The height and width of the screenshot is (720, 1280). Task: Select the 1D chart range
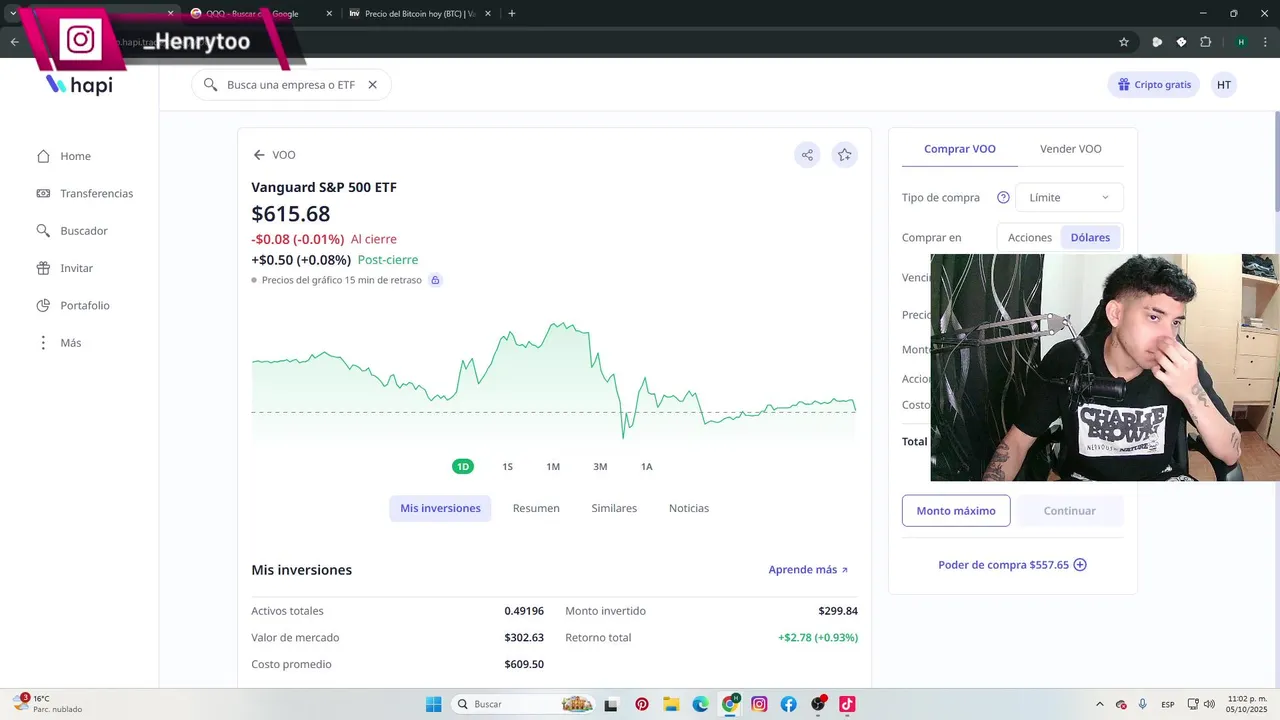pyautogui.click(x=462, y=467)
